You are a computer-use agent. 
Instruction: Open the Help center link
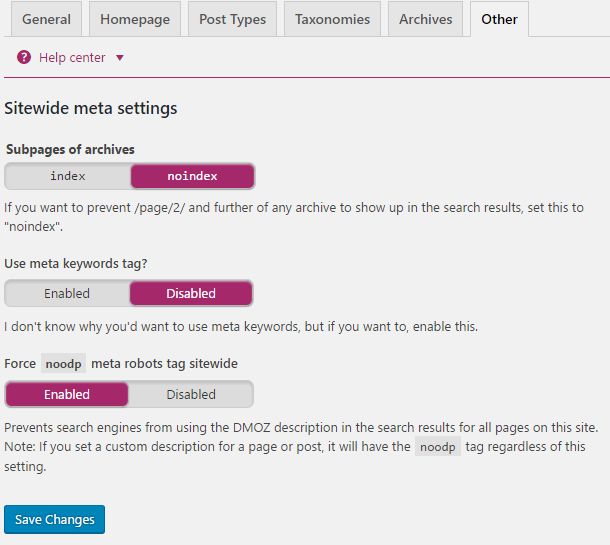[x=71, y=58]
